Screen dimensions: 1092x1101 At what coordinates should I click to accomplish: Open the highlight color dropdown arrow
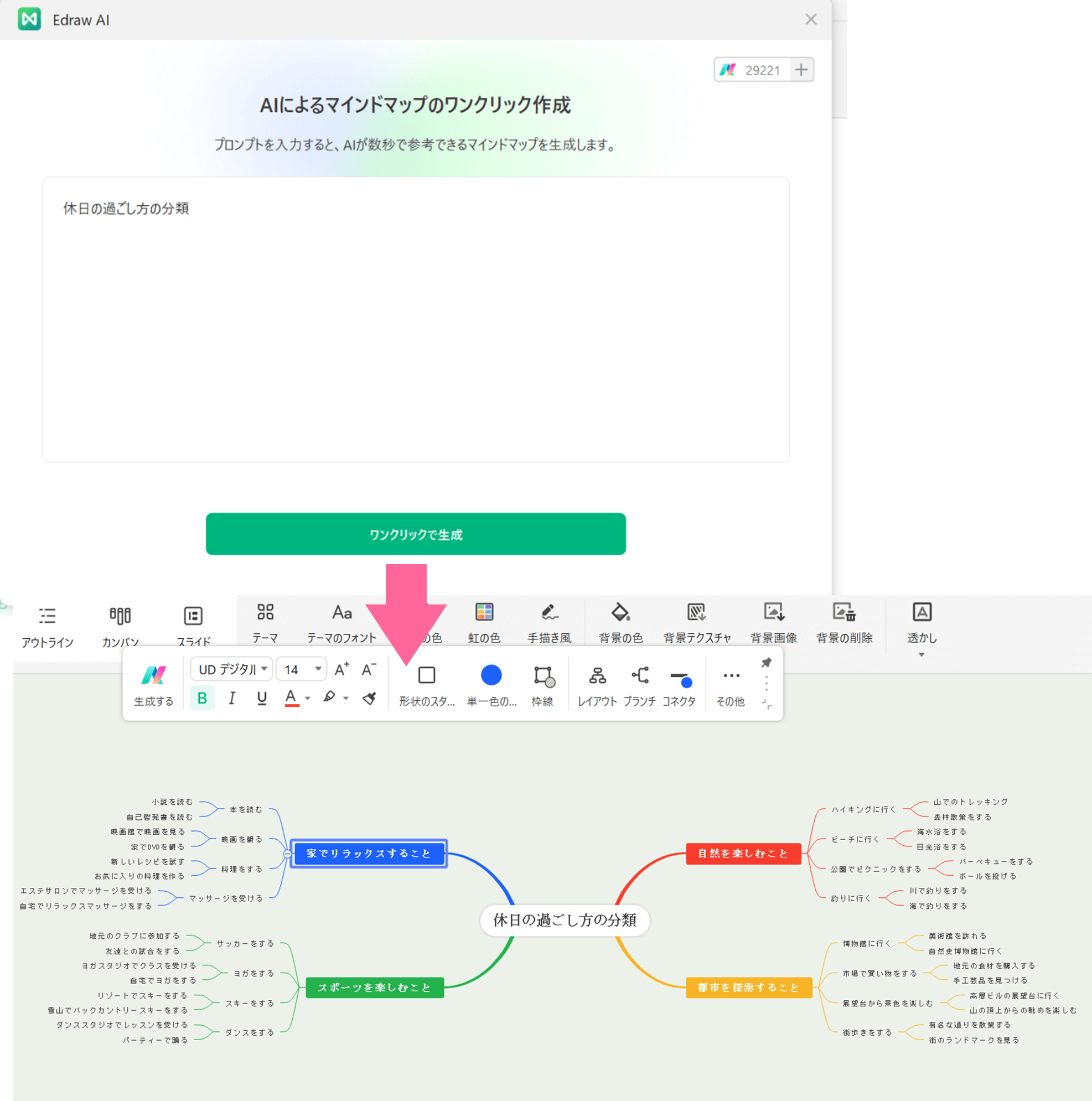[345, 698]
